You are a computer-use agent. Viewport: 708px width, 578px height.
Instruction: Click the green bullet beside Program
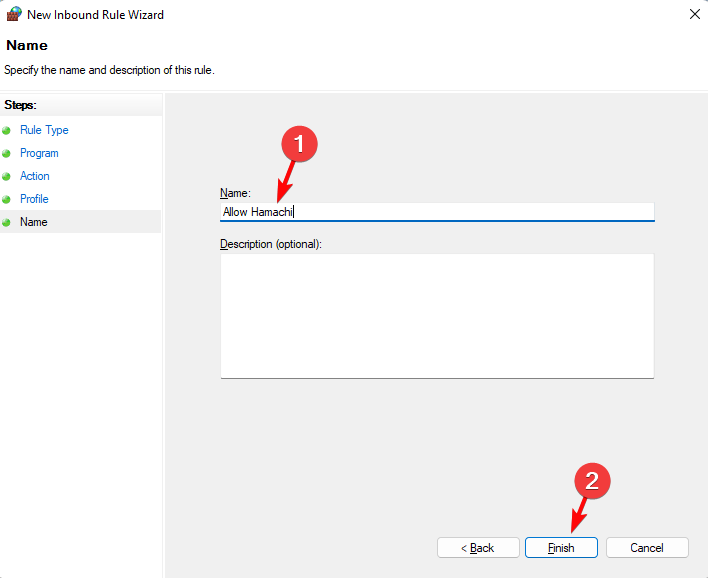[x=6, y=154]
